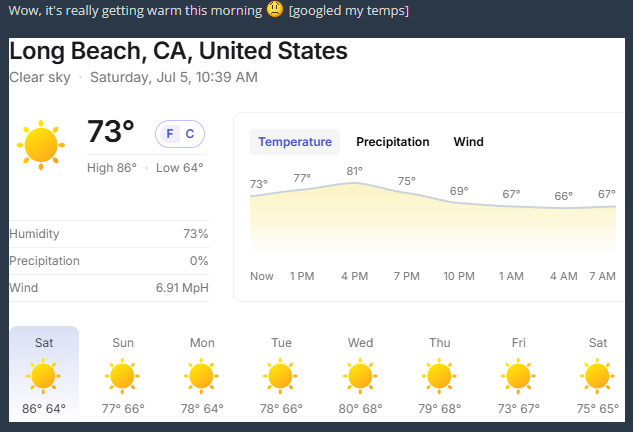Select the Fahrenheit (F) unit option
633x432 pixels.
click(x=170, y=134)
